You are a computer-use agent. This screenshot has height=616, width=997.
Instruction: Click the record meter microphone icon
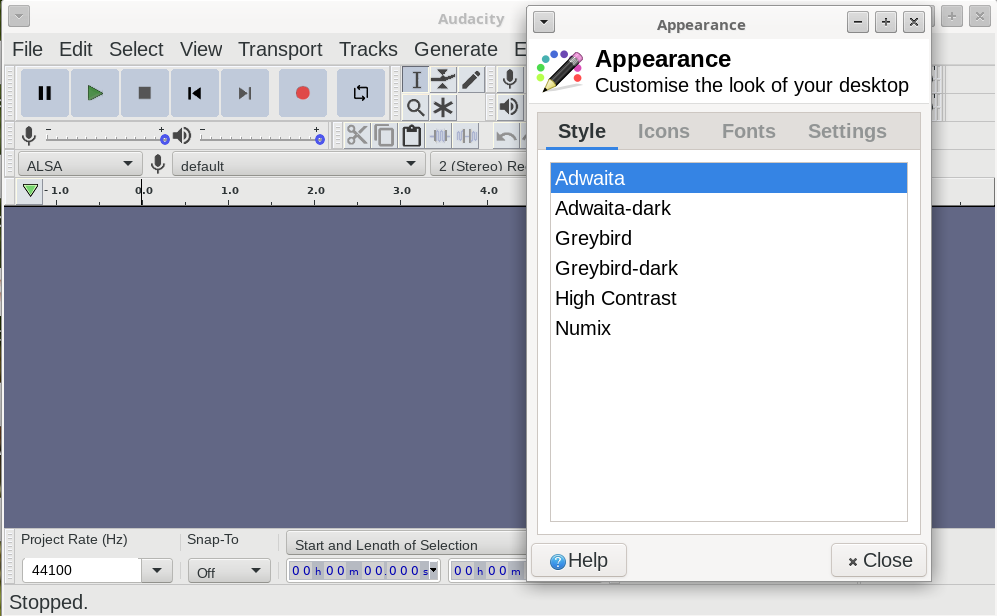pos(509,79)
